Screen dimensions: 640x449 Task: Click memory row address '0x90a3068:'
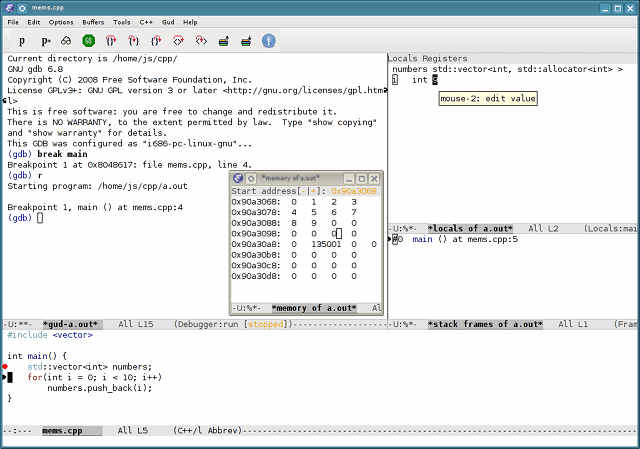click(256, 202)
